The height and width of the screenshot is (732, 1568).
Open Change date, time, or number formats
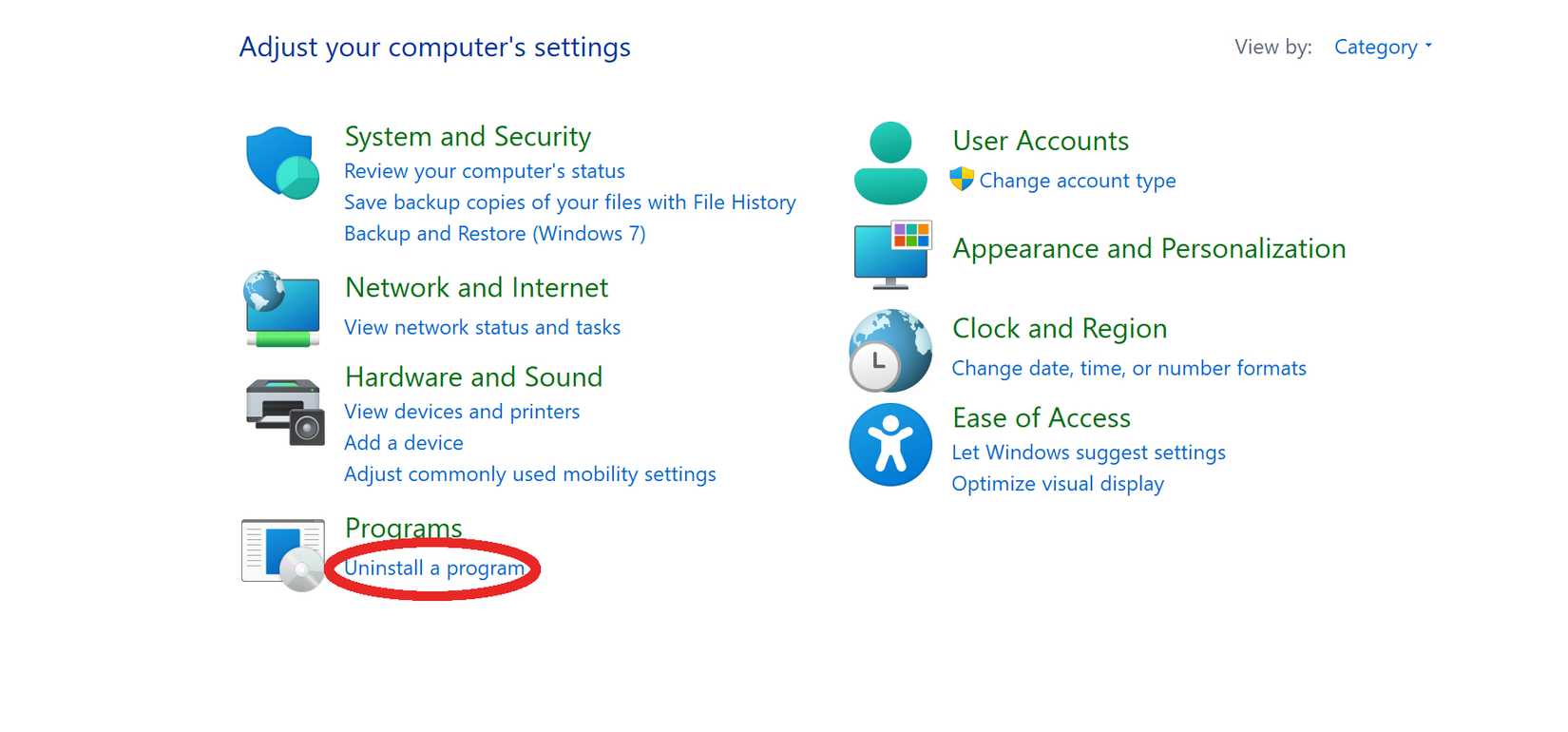point(1129,368)
